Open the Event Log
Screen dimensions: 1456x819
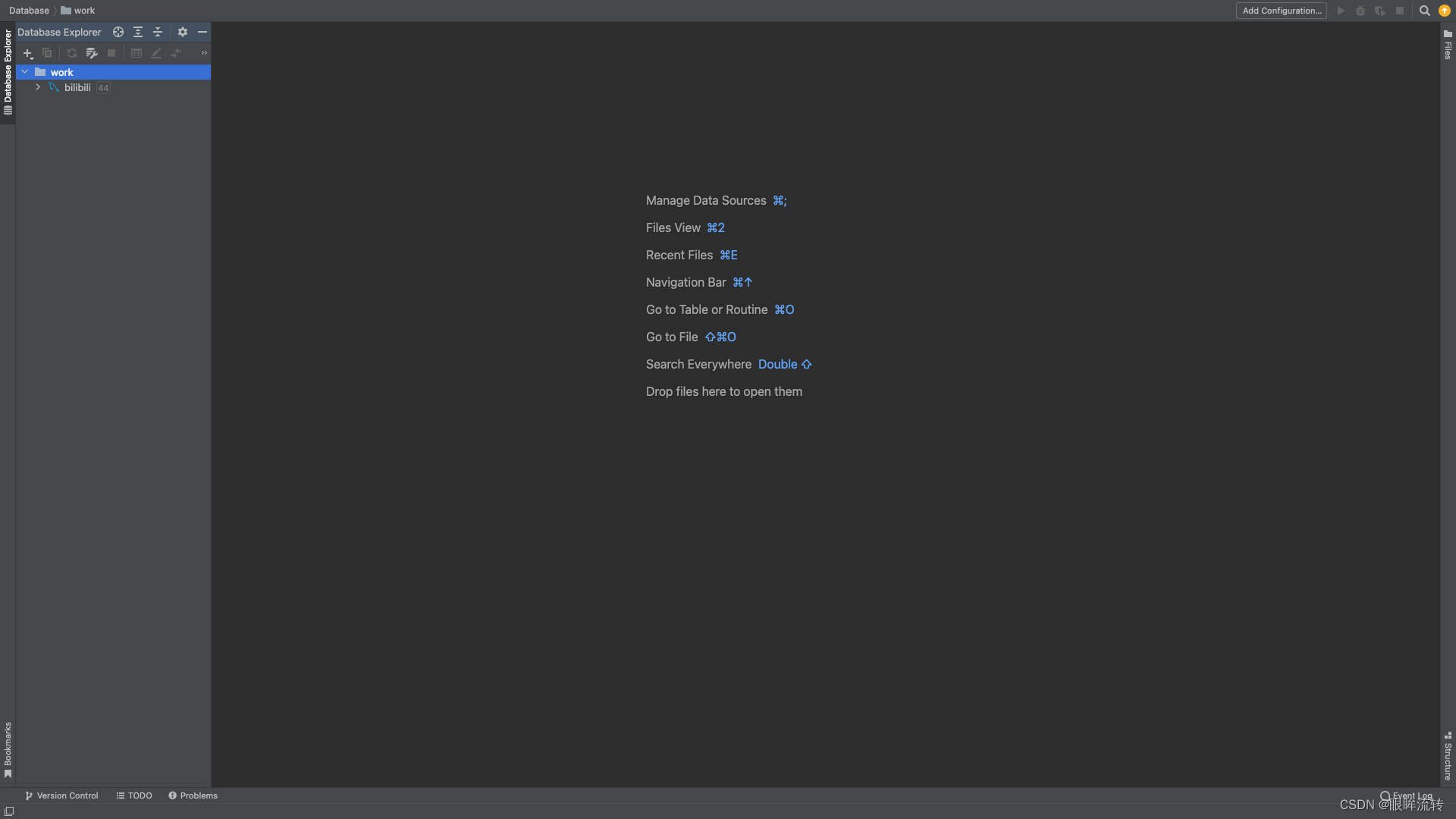point(1407,795)
